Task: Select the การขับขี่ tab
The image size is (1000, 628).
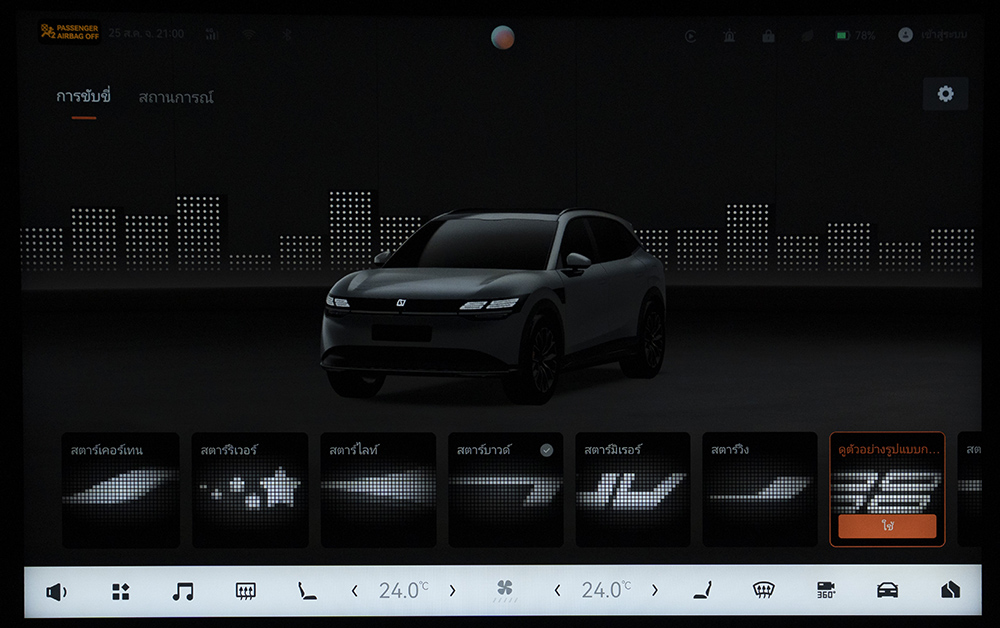Action: point(83,97)
